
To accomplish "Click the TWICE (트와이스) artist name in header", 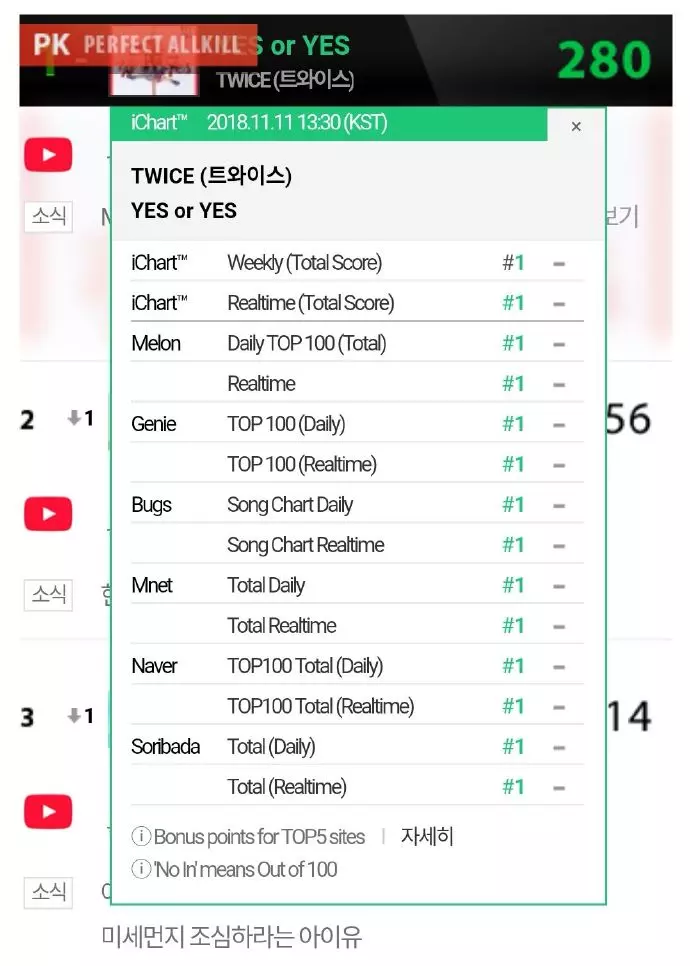I will [285, 80].
